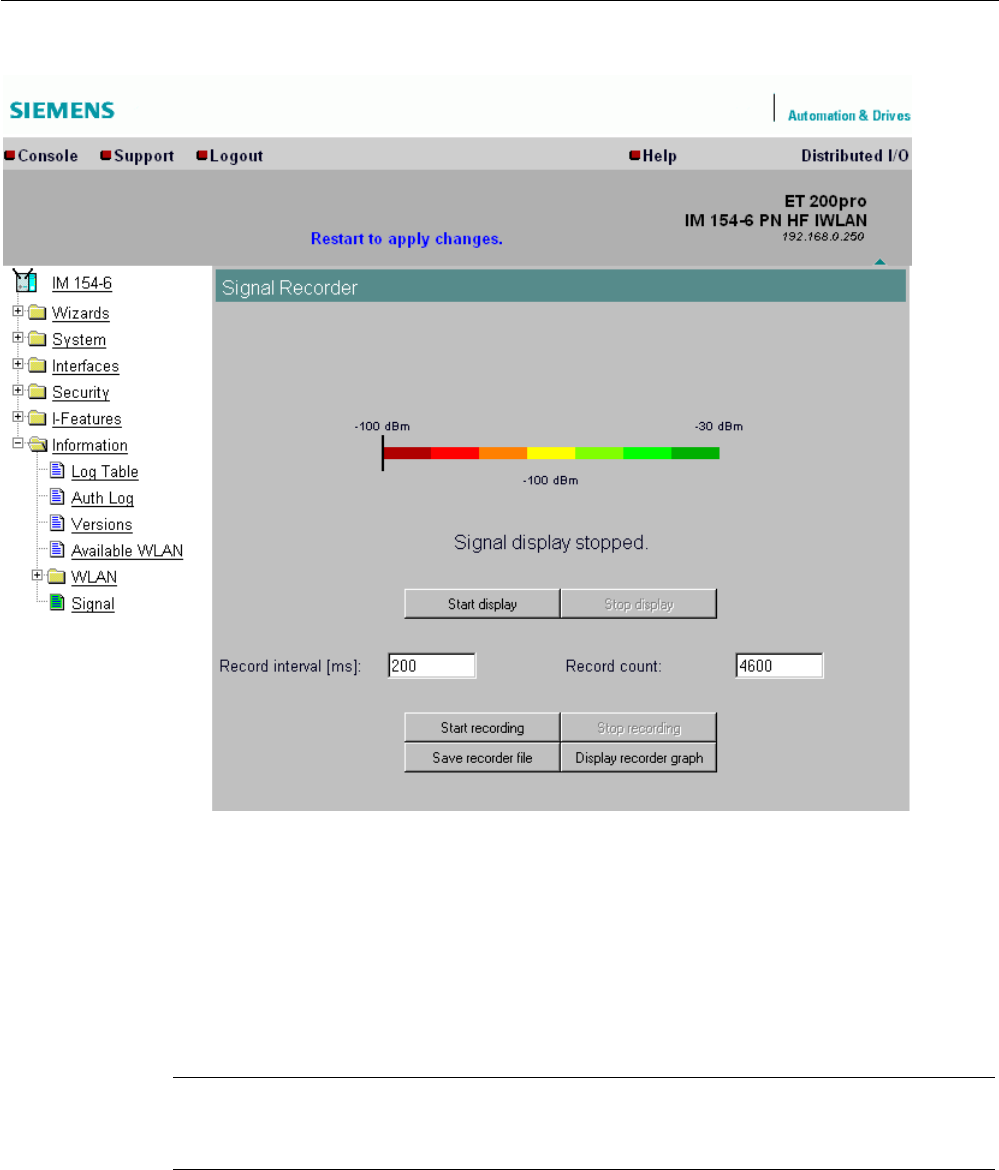Click the Automation & Drives link
Viewport: 999px width, 1170px height.
click(x=849, y=116)
